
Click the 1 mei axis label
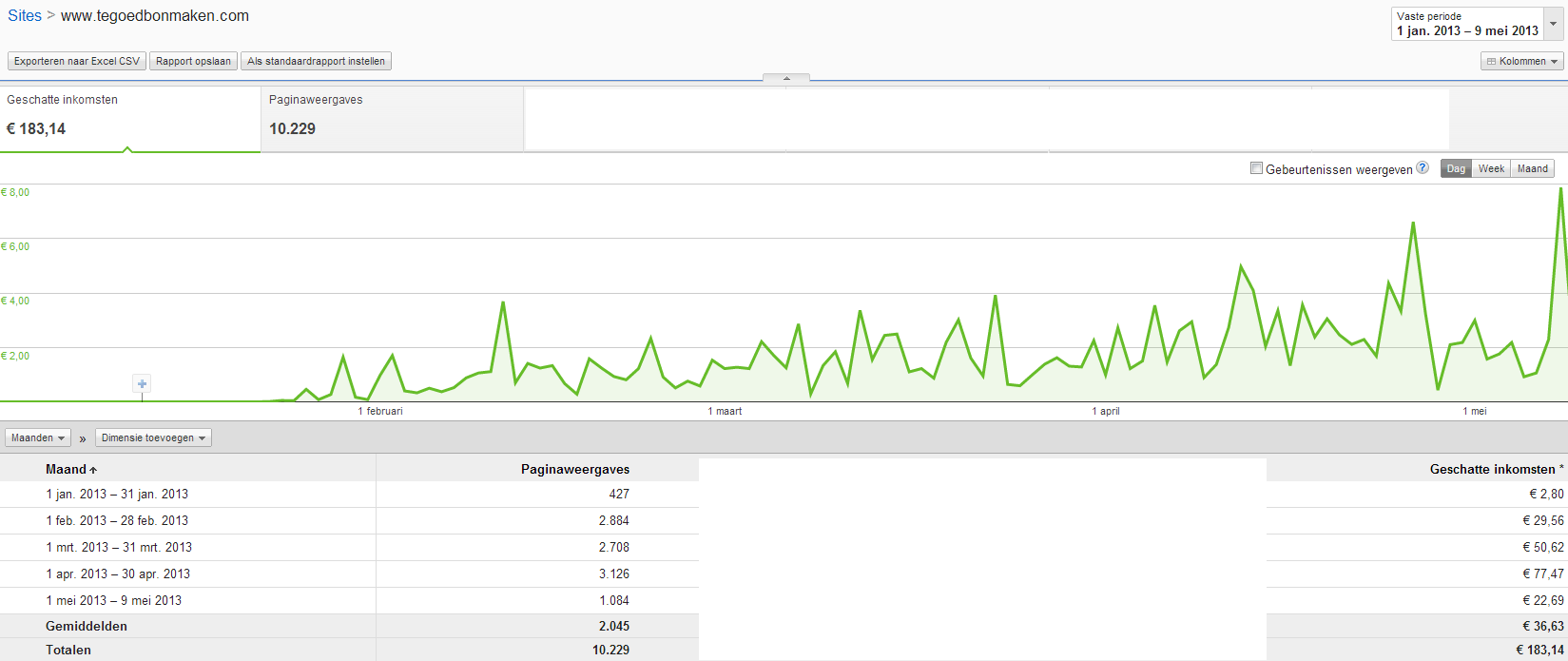click(x=1475, y=411)
